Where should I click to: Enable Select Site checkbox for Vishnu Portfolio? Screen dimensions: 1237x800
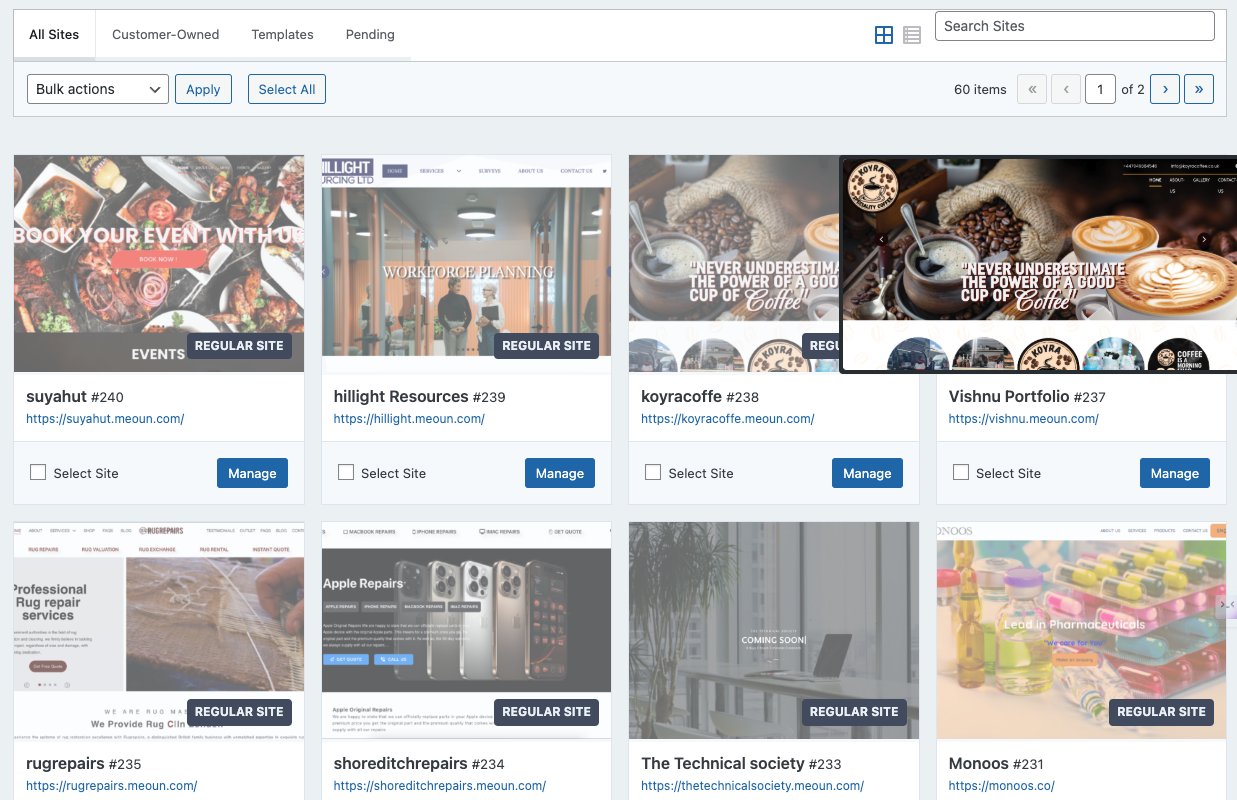(x=961, y=472)
